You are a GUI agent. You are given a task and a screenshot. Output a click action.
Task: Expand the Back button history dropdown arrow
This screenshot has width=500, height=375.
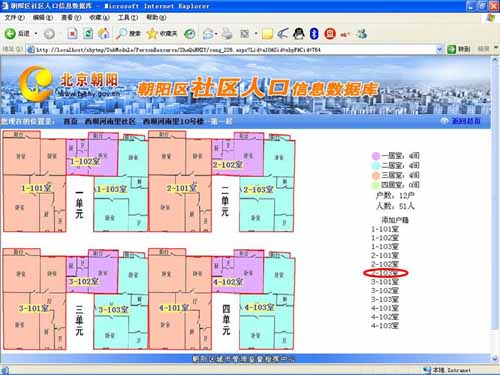pyautogui.click(x=36, y=34)
